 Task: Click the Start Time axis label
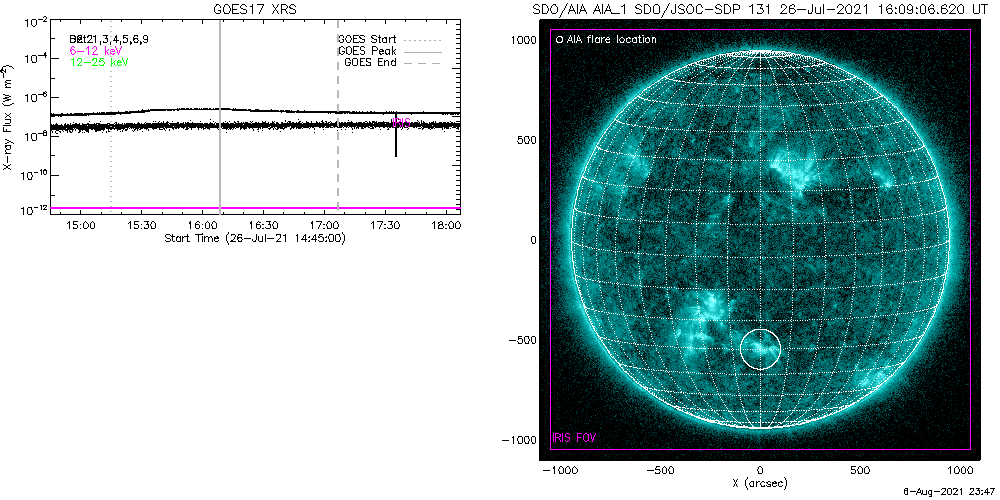pos(255,238)
